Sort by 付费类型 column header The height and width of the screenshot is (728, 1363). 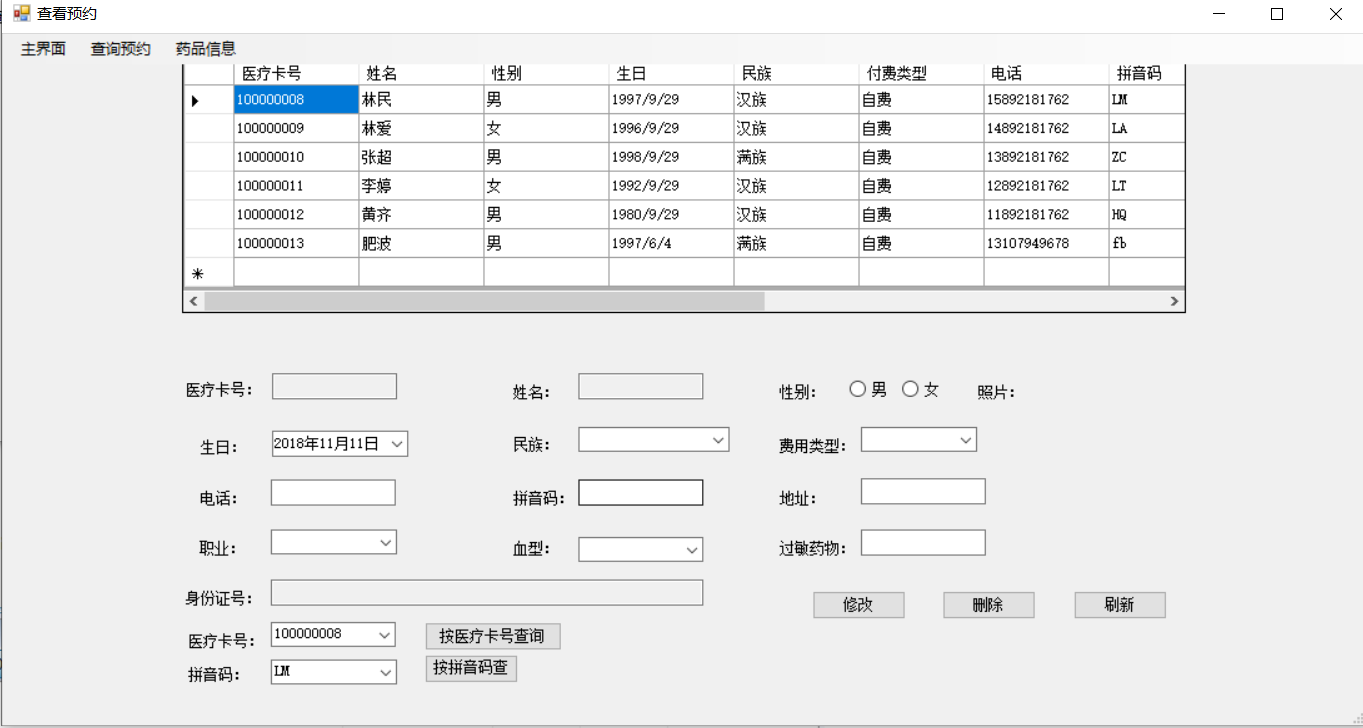[921, 74]
